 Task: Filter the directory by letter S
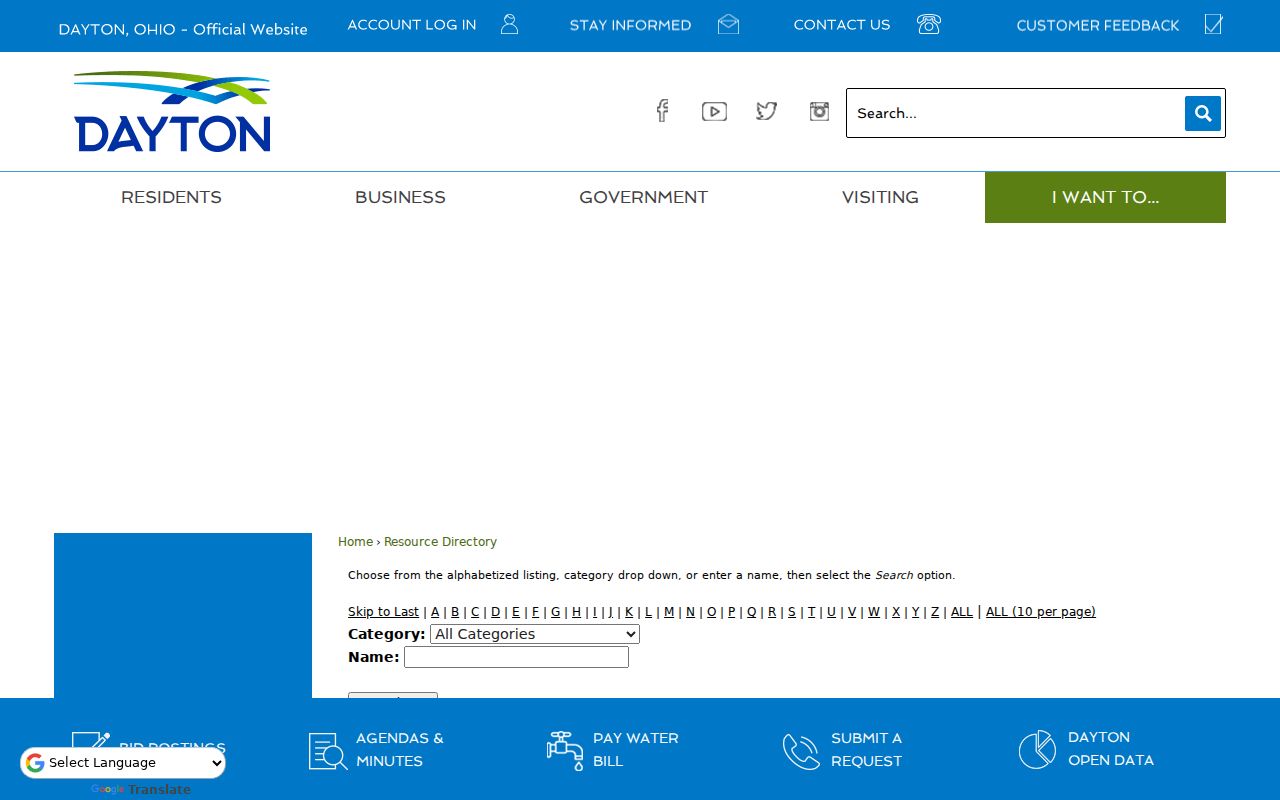(792, 612)
